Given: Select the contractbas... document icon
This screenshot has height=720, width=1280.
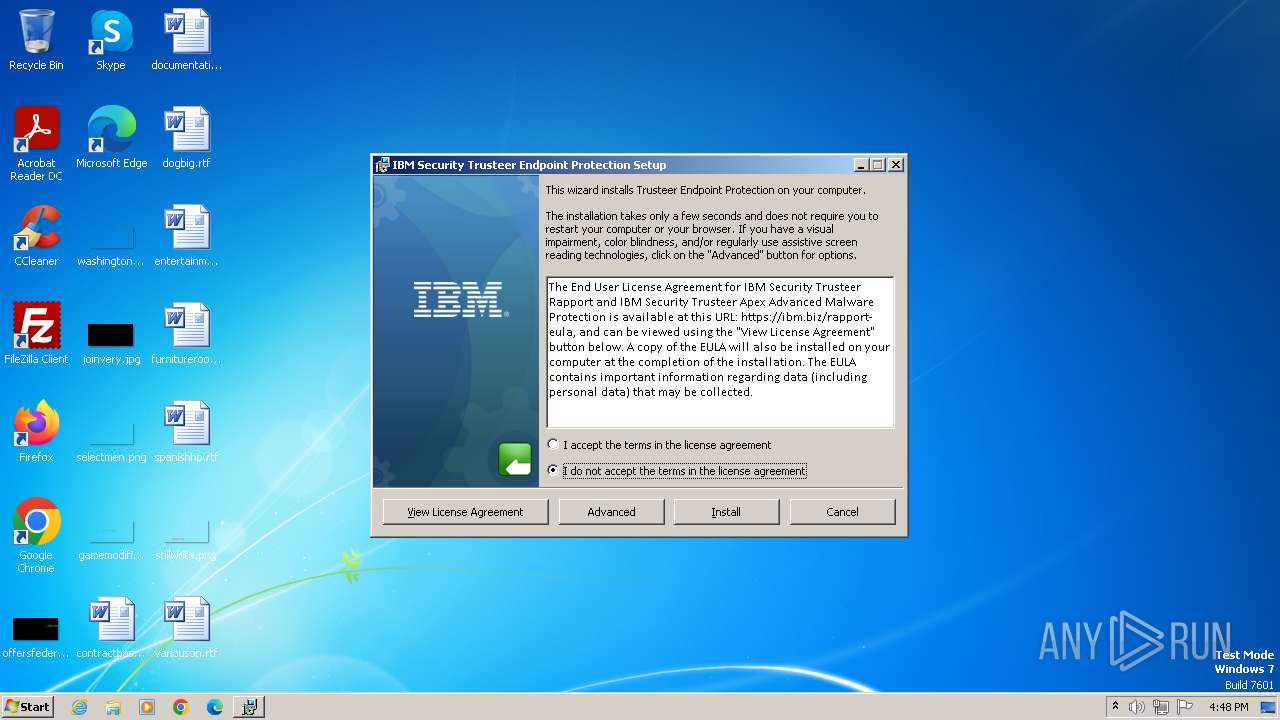Looking at the screenshot, I should pyautogui.click(x=111, y=628).
